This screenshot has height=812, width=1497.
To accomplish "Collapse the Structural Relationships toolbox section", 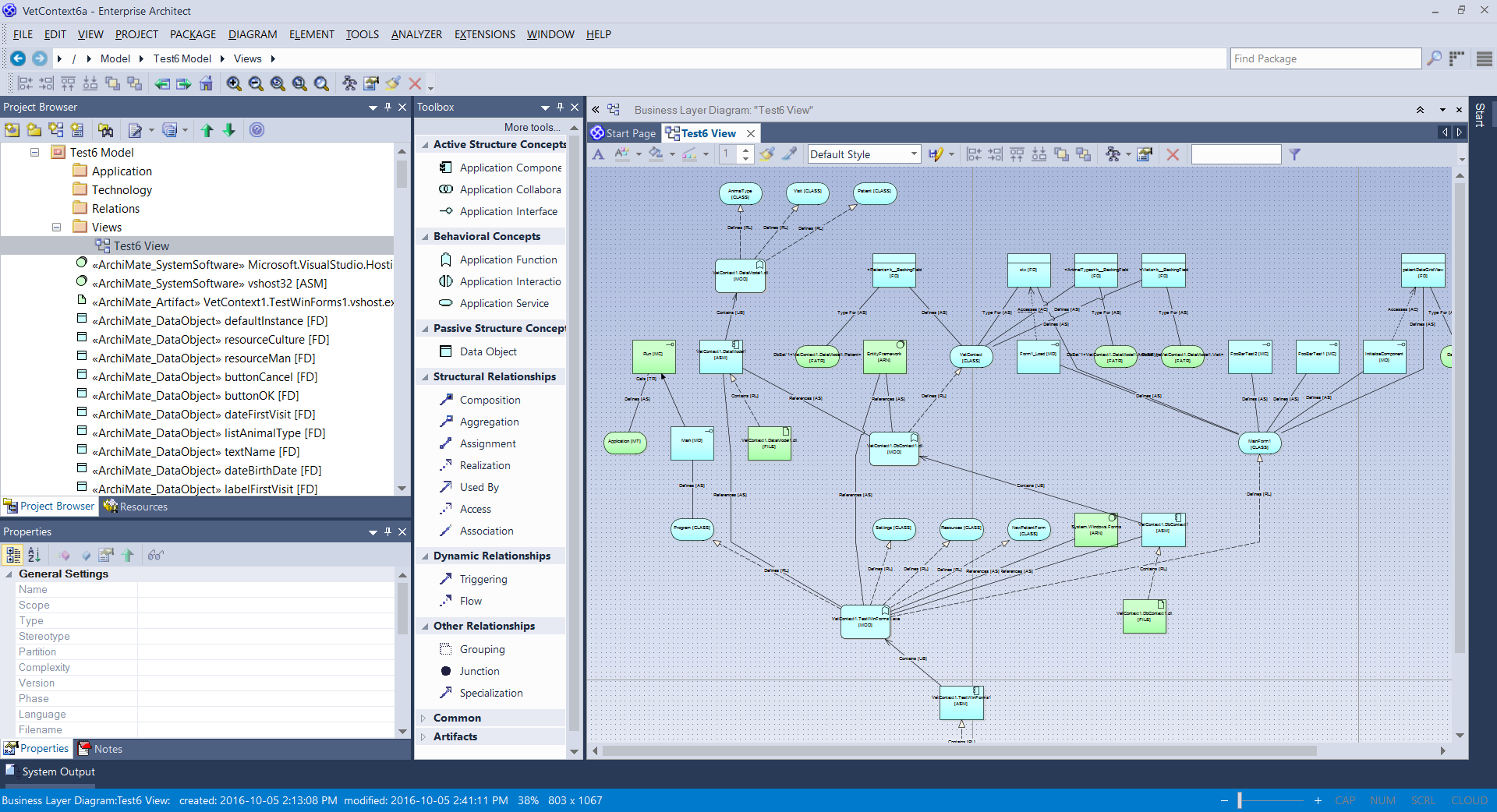I will click(425, 376).
